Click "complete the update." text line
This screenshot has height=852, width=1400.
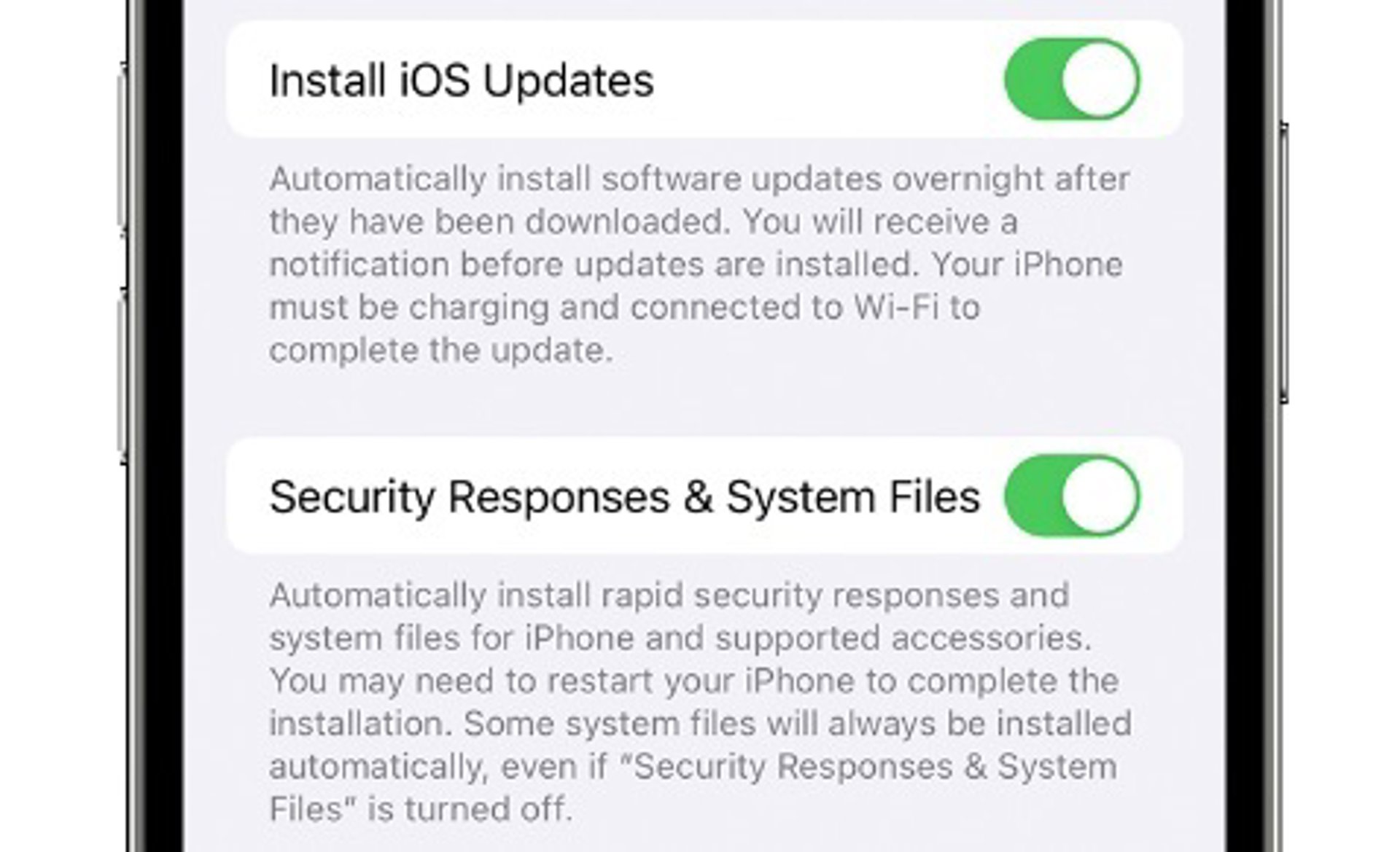pyautogui.click(x=441, y=351)
